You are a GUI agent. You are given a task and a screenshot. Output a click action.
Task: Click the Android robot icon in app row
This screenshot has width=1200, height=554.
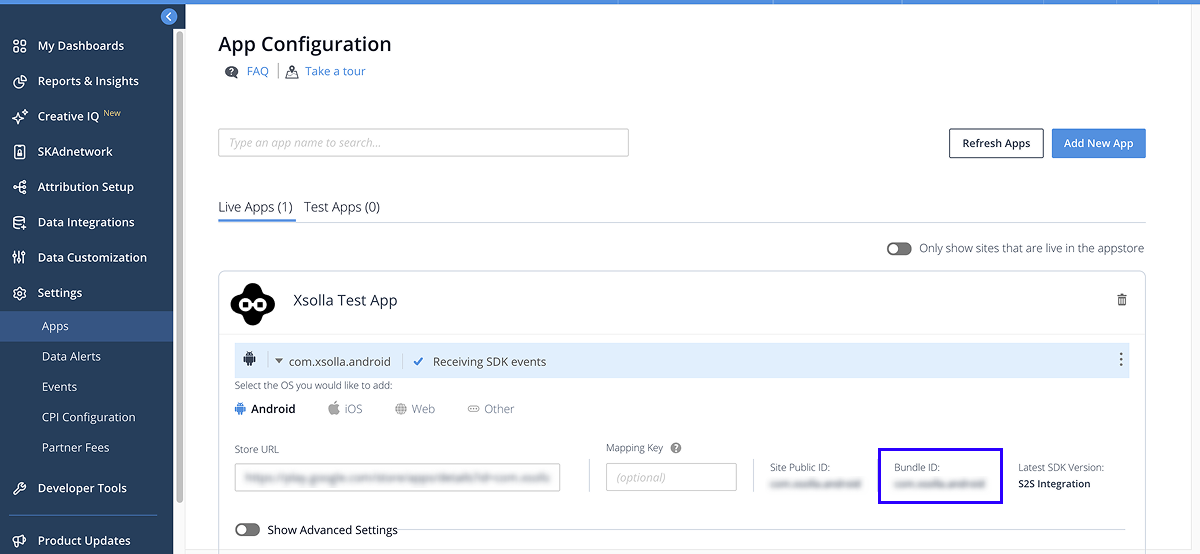(250, 360)
